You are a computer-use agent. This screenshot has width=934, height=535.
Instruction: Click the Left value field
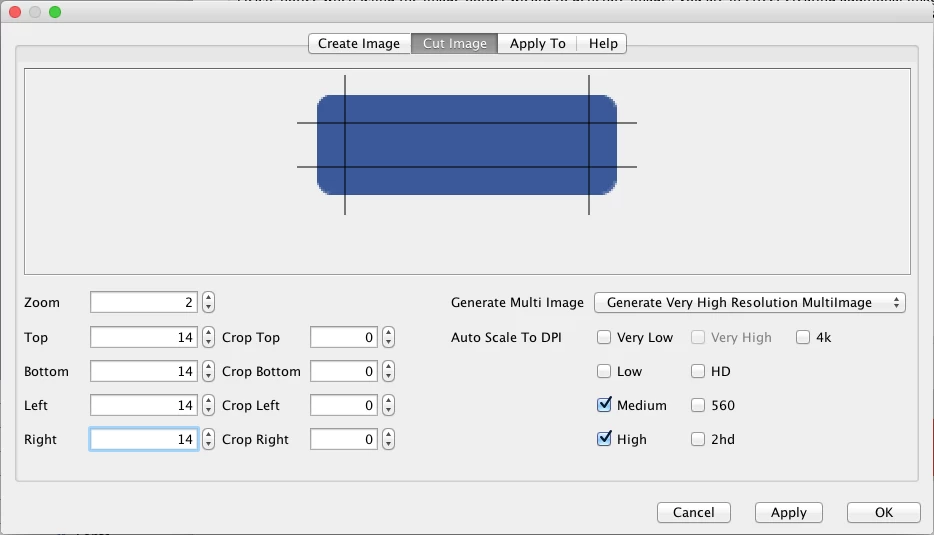[144, 405]
